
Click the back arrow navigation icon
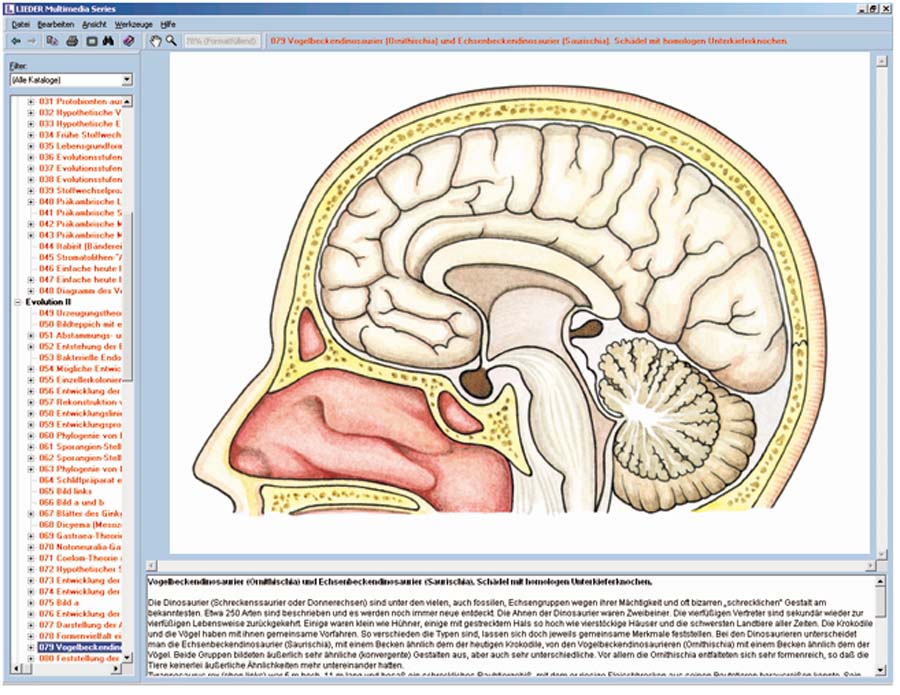coord(15,41)
